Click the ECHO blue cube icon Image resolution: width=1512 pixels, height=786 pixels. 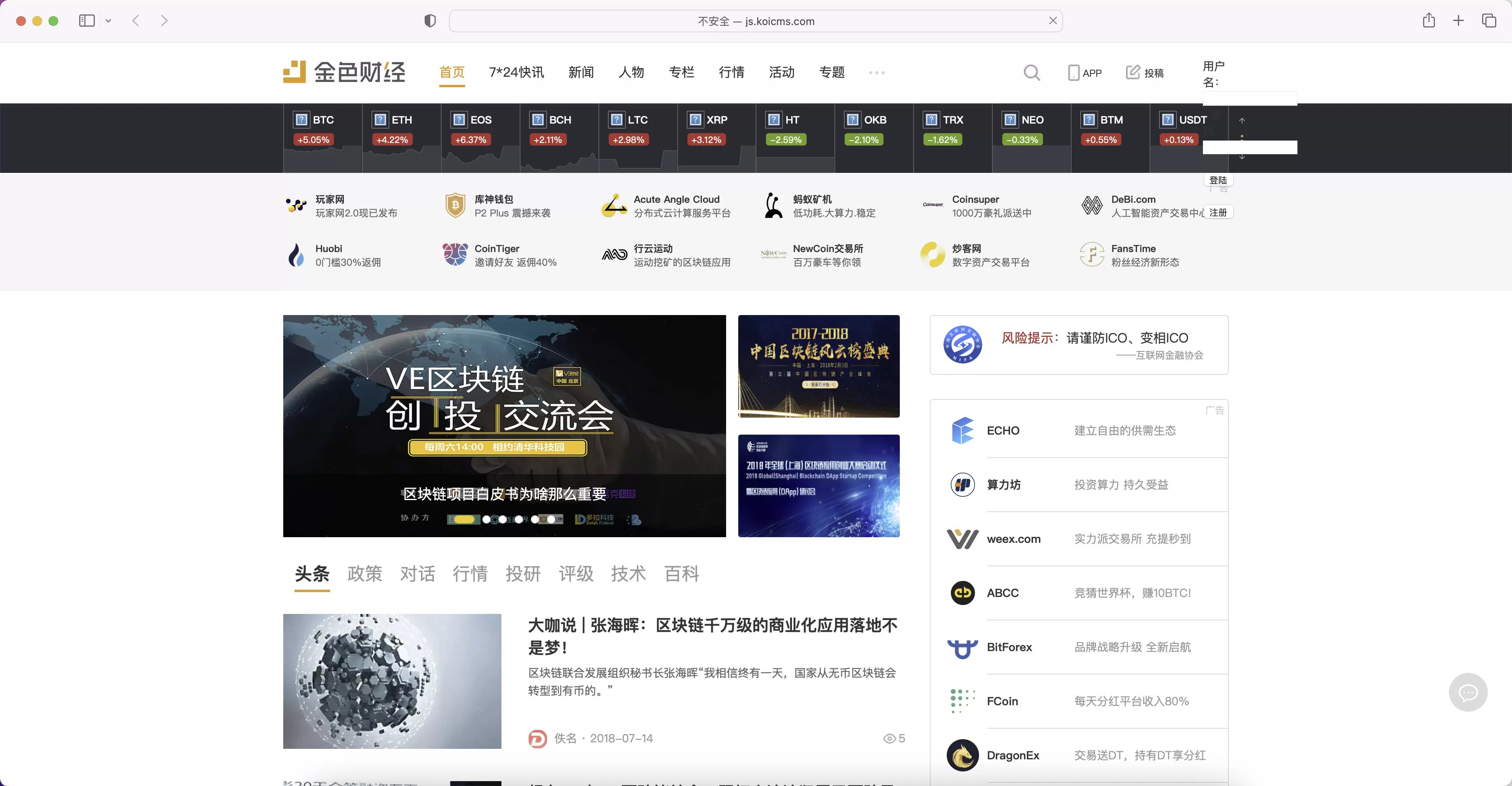(962, 431)
